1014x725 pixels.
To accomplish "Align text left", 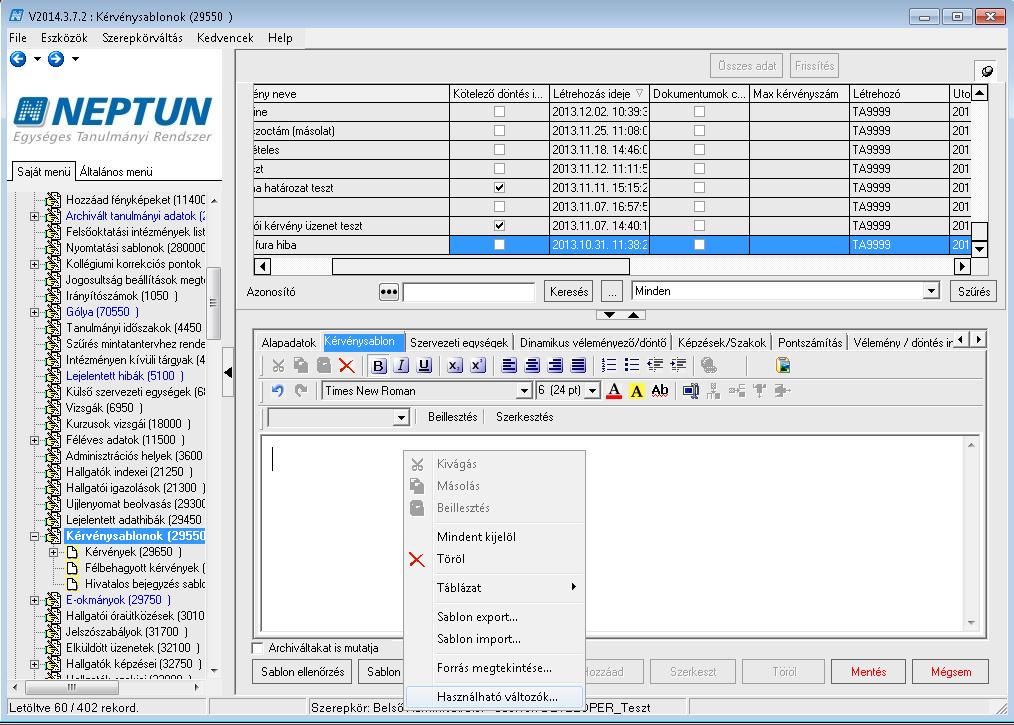I will pyautogui.click(x=510, y=365).
